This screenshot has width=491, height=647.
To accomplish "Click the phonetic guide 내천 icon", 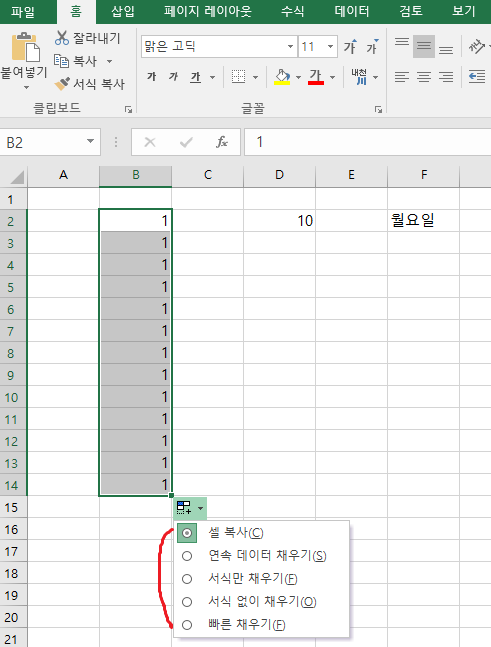I will [359, 77].
